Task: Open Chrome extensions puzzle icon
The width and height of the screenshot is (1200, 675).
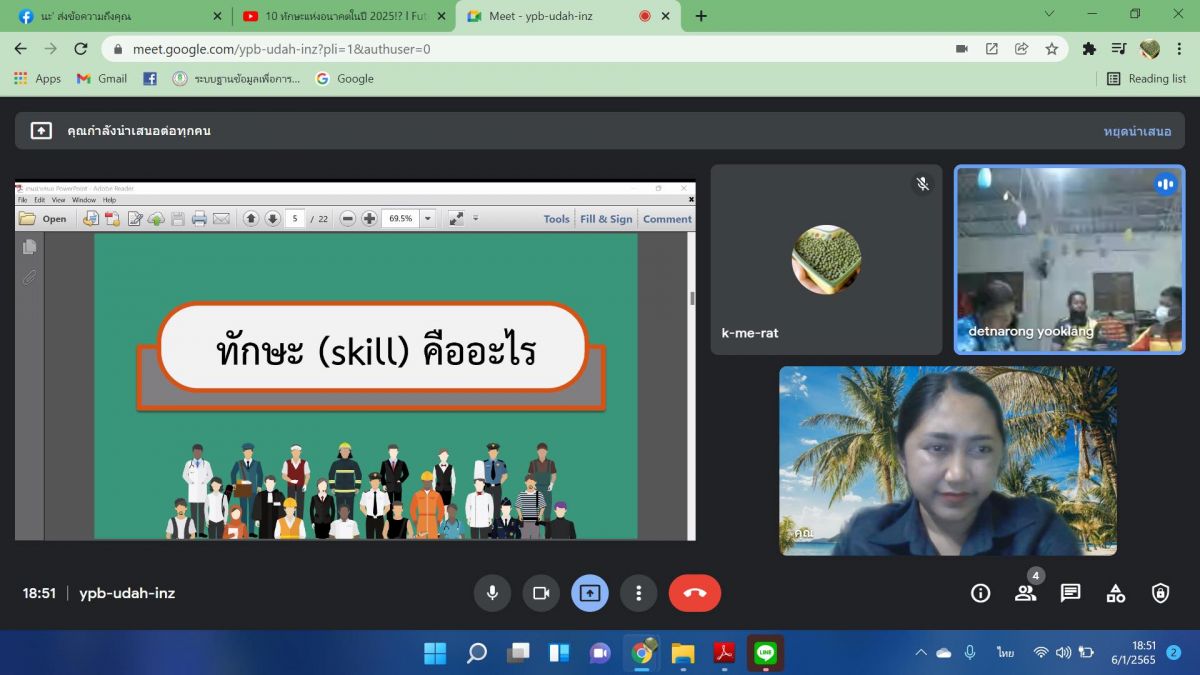Action: point(1089,48)
